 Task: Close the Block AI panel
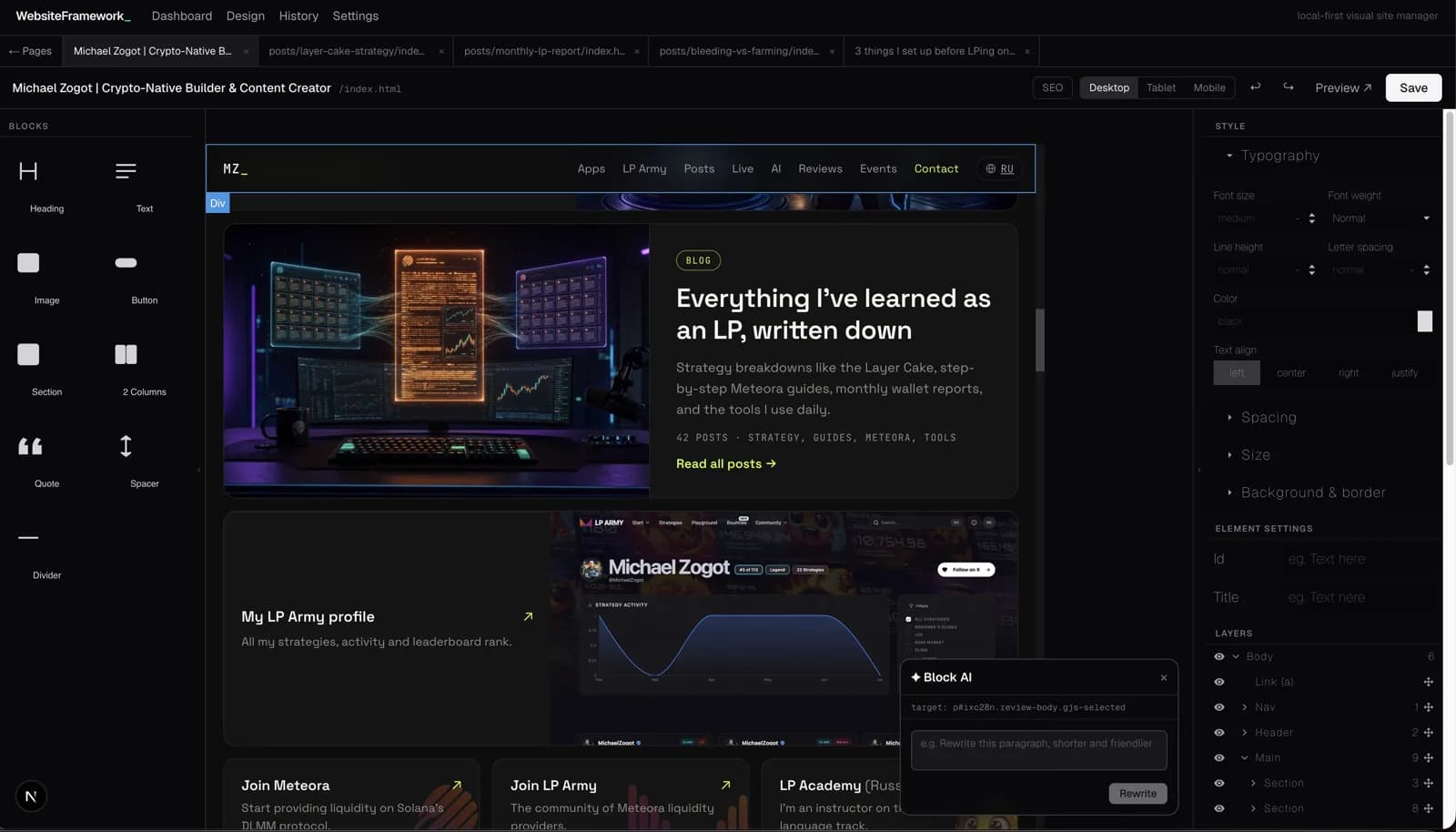click(1163, 677)
